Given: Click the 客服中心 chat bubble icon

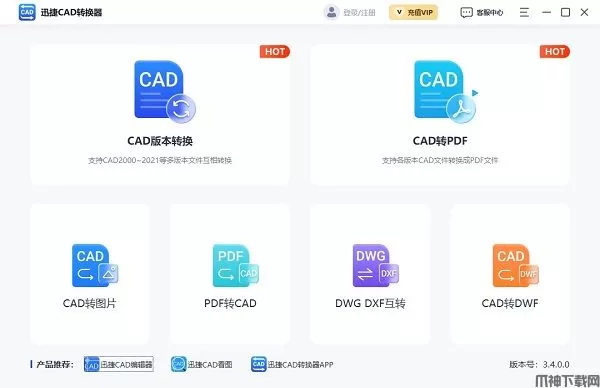Looking at the screenshot, I should tap(466, 13).
